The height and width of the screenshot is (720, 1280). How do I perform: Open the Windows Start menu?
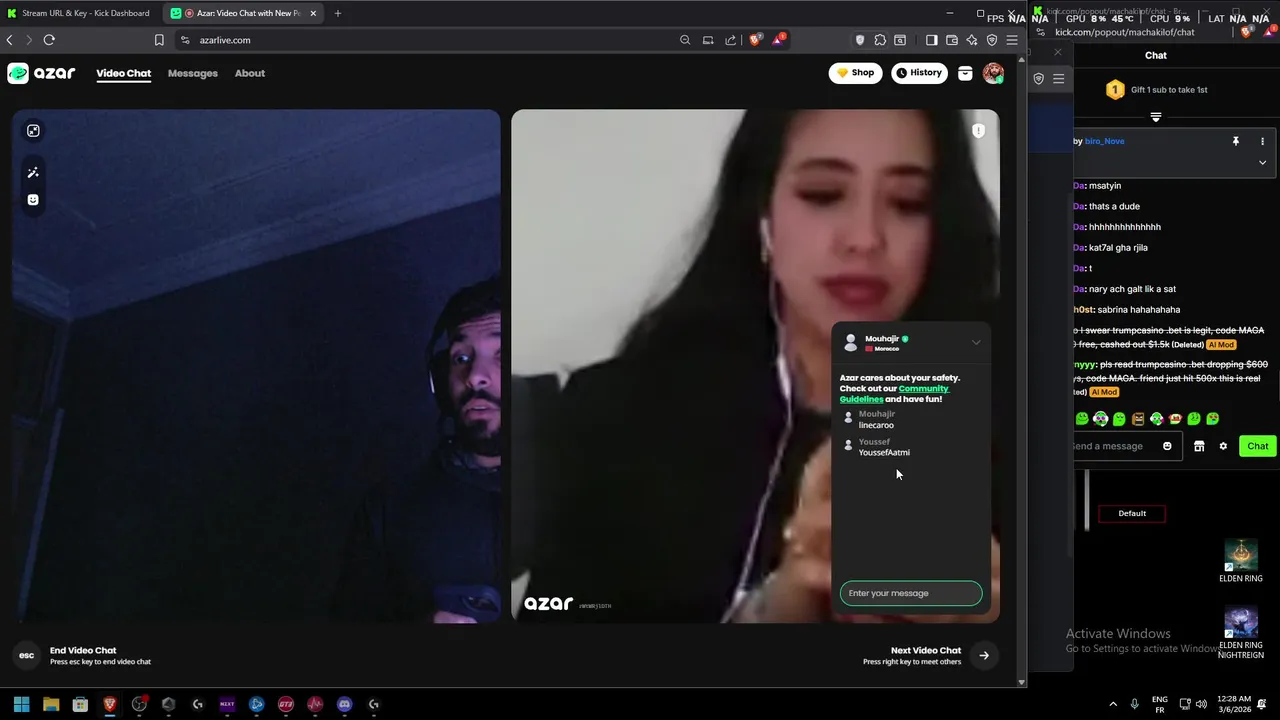[x=21, y=704]
